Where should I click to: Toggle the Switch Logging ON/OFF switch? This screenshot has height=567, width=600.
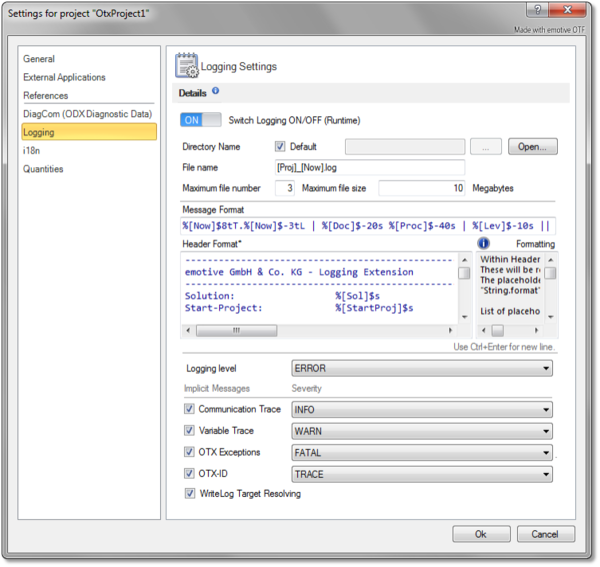(199, 120)
